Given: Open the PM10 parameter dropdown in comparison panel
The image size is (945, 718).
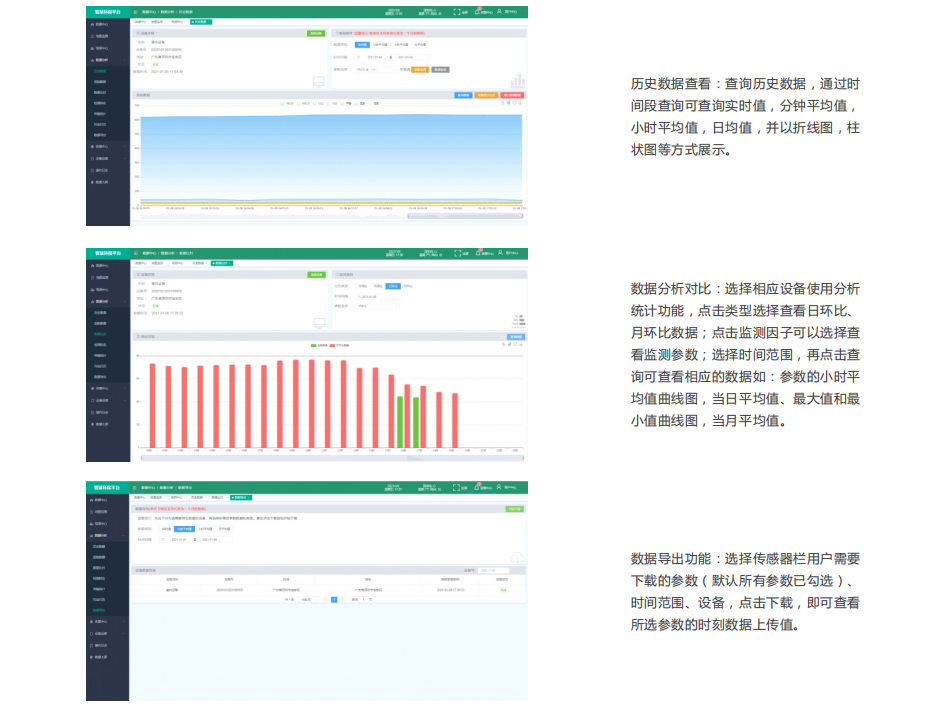Looking at the screenshot, I should click(377, 305).
